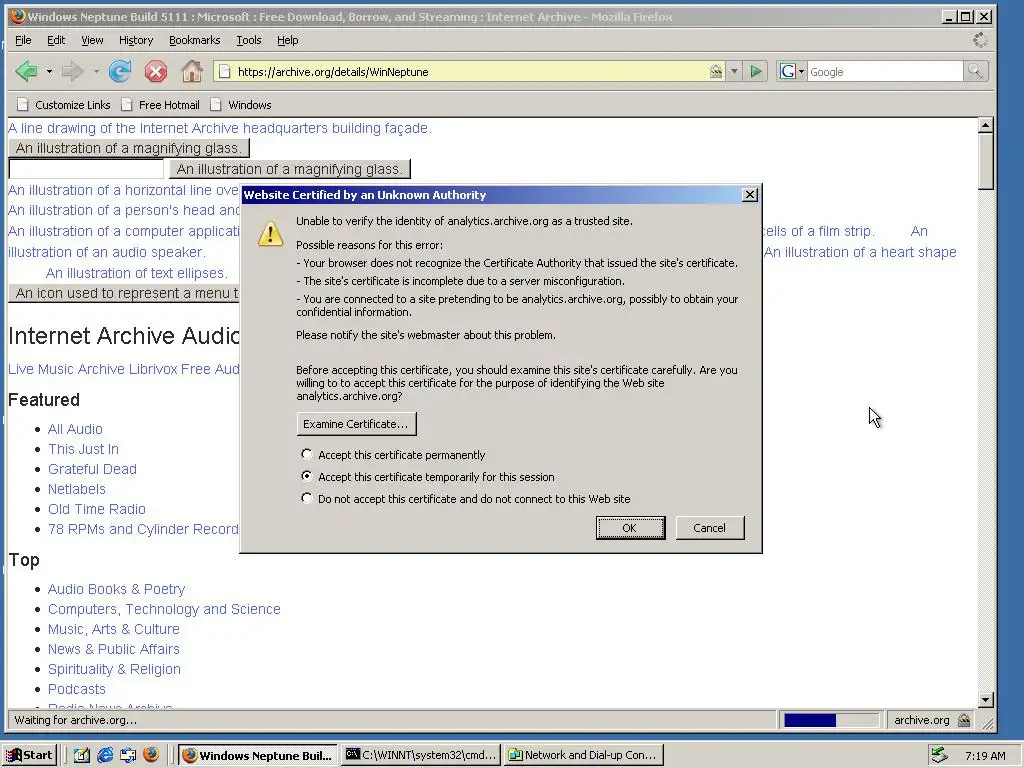The image size is (1024, 768).
Task: Open the All Audio link
Action: [75, 429]
